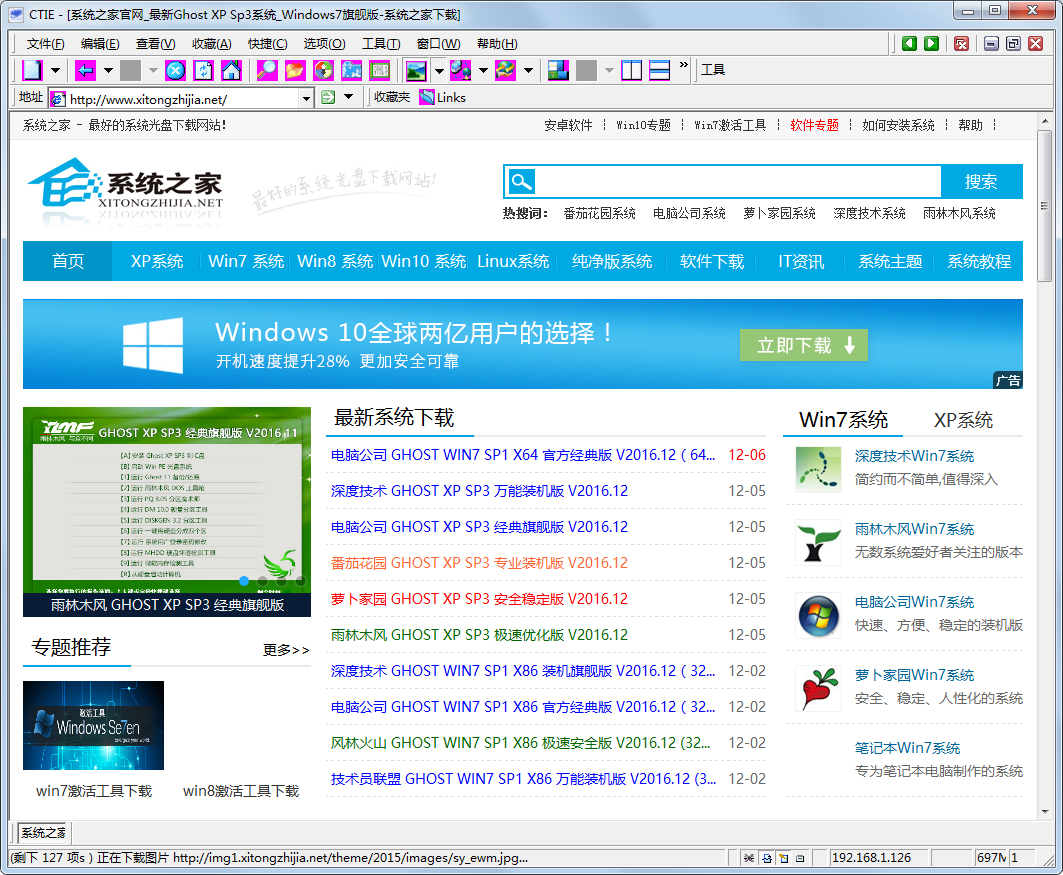
Task: Click the 搜索 search button
Action: [981, 182]
